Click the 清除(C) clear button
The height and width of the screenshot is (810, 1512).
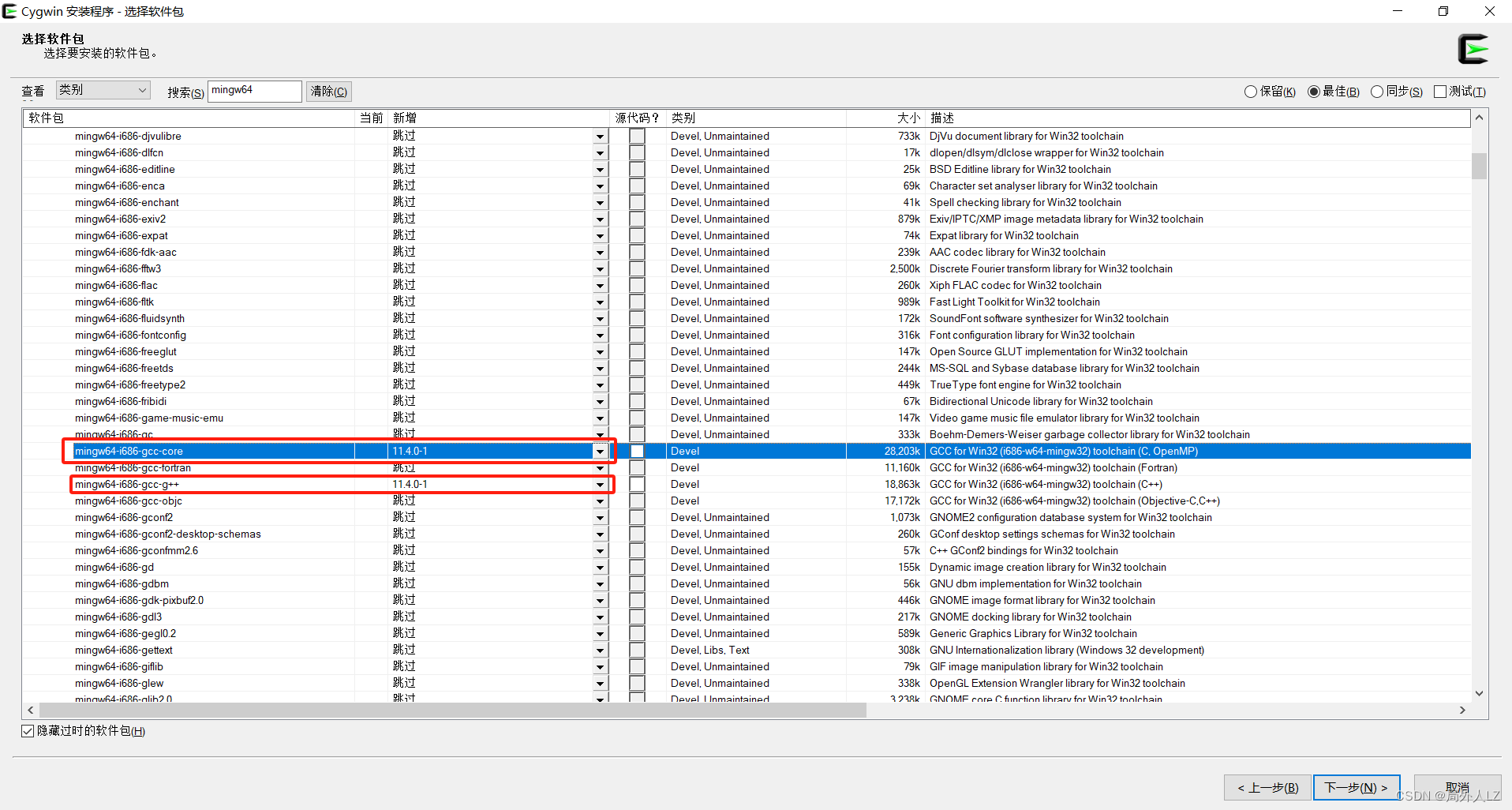[329, 92]
